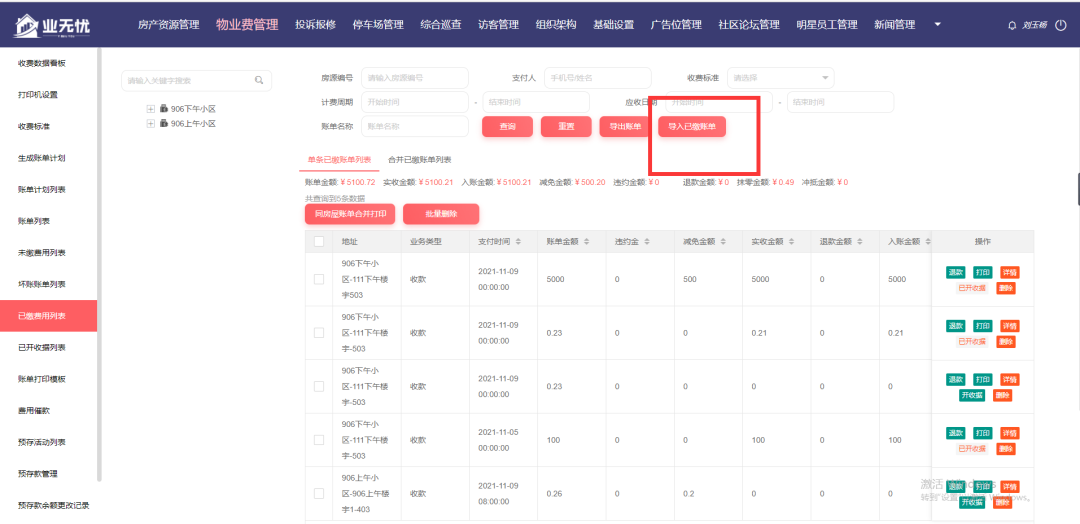Click 计费周期 结束时间 date field
This screenshot has width=1080, height=524.
pyautogui.click(x=536, y=102)
